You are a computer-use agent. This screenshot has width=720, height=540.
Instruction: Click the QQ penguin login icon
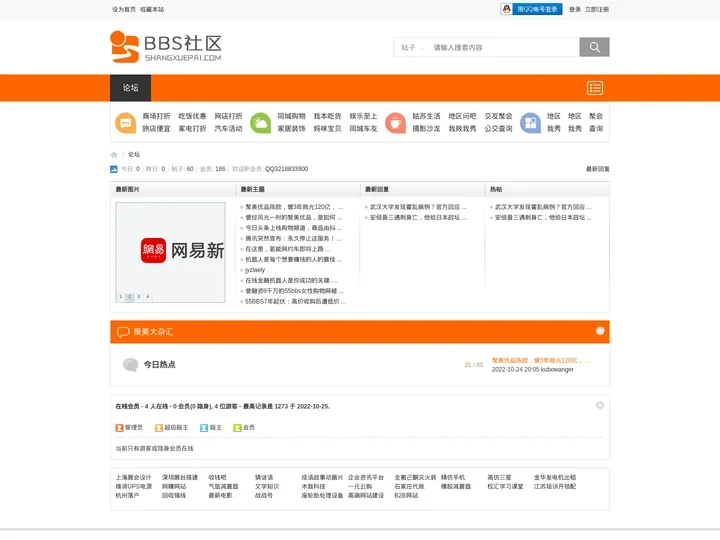(506, 9)
